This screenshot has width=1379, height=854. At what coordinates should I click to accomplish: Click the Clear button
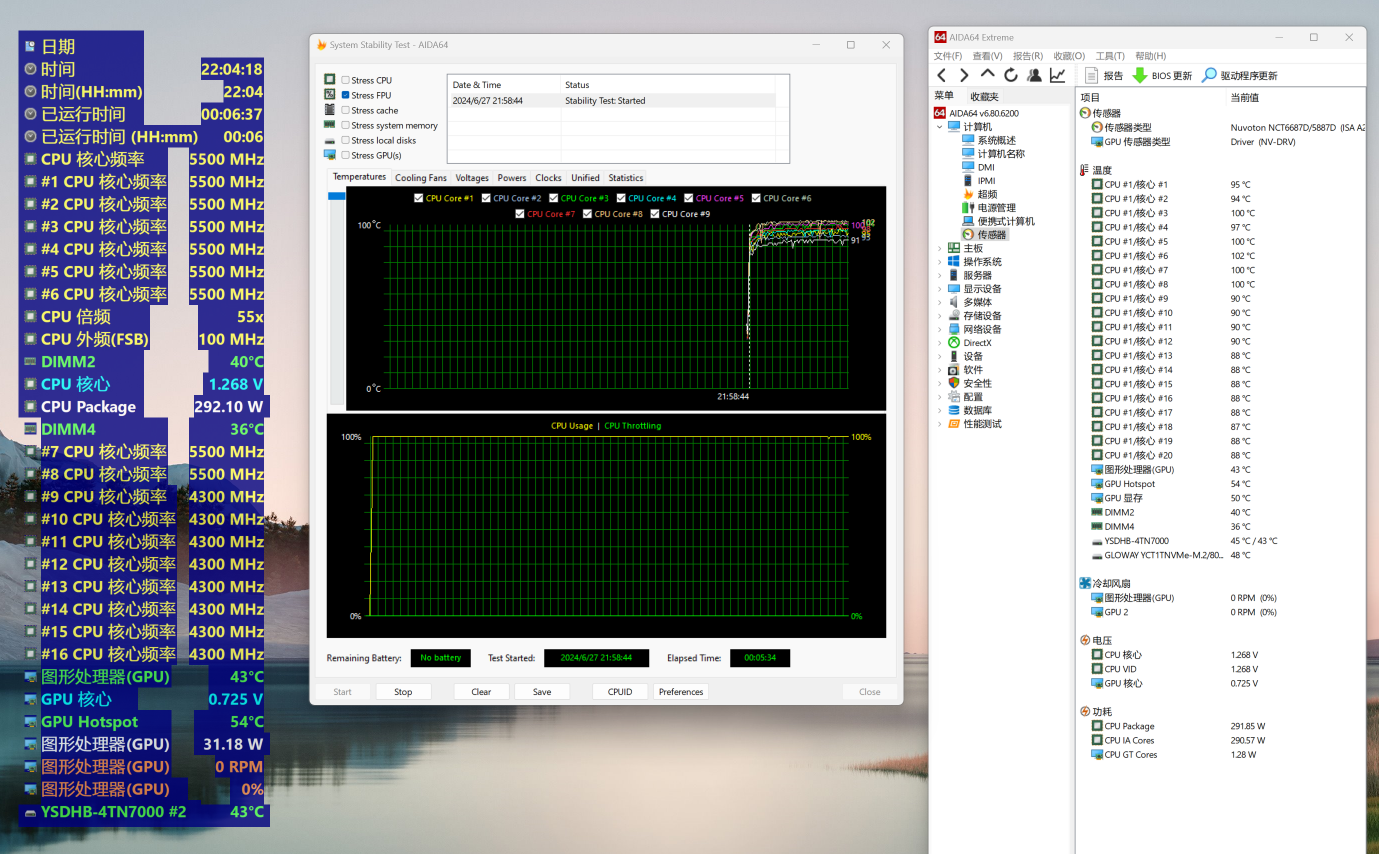click(x=481, y=692)
